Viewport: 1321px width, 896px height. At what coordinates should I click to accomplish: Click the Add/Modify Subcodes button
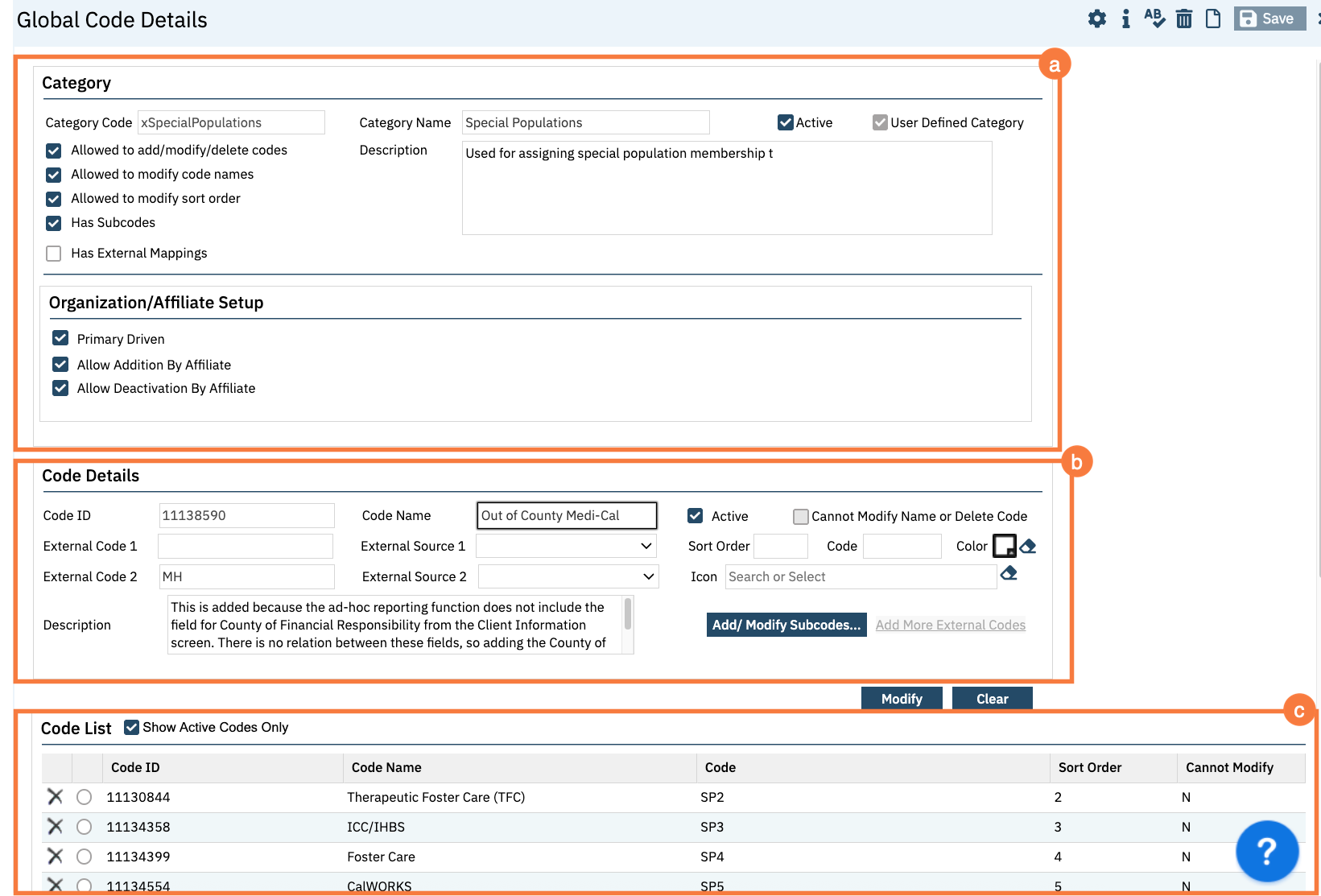tap(786, 625)
